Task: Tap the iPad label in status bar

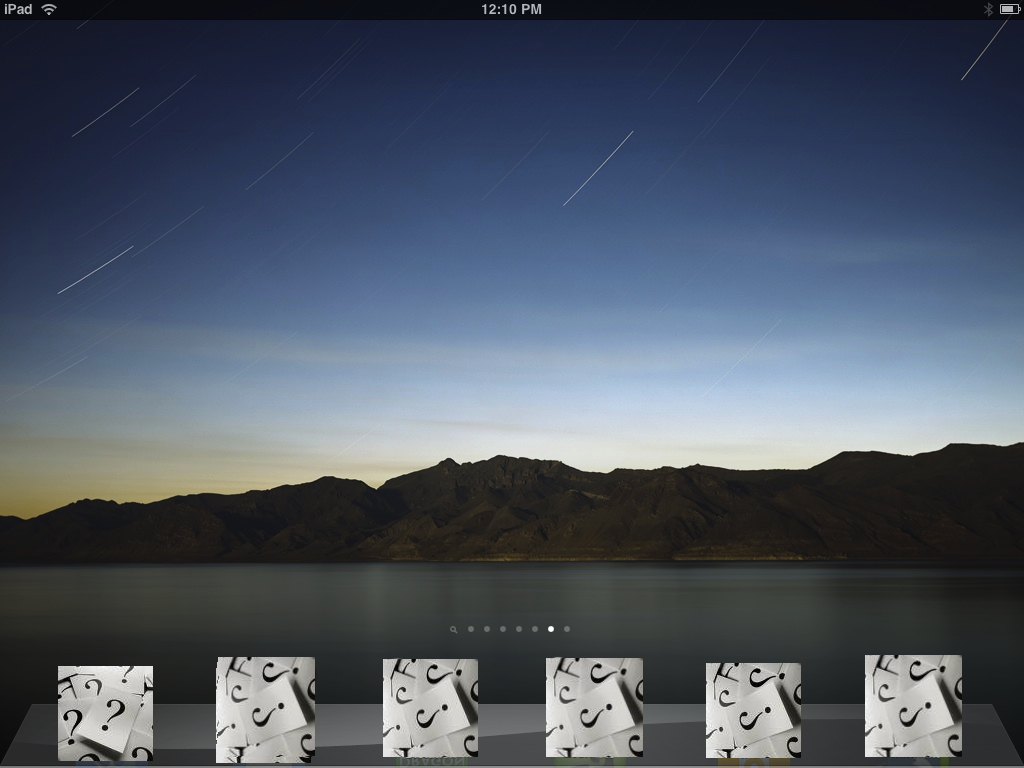Action: [18, 9]
